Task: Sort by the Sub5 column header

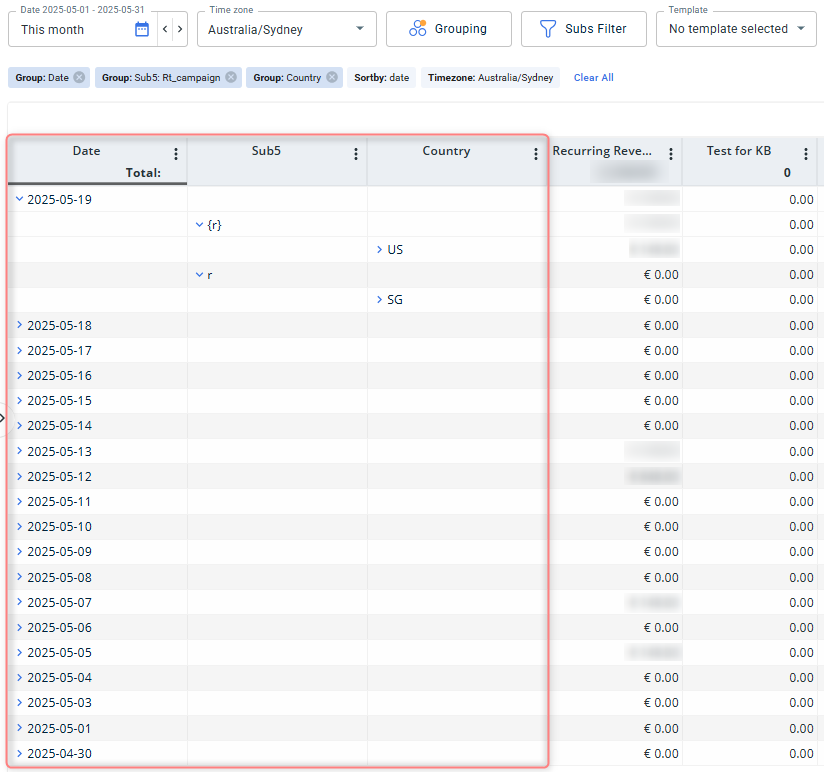Action: click(x=266, y=151)
